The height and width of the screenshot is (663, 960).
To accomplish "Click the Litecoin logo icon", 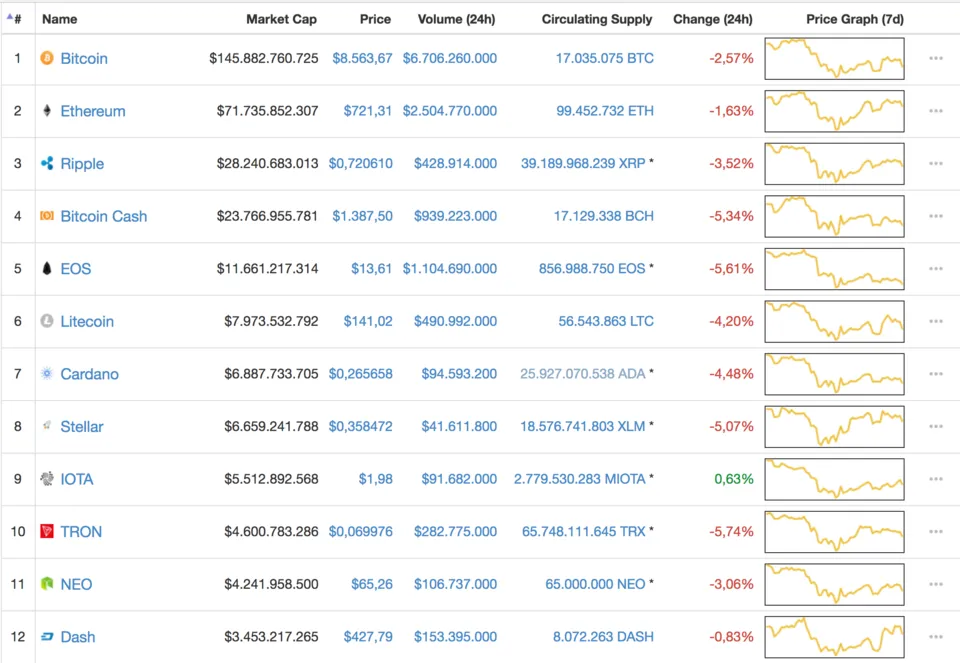I will coord(47,321).
